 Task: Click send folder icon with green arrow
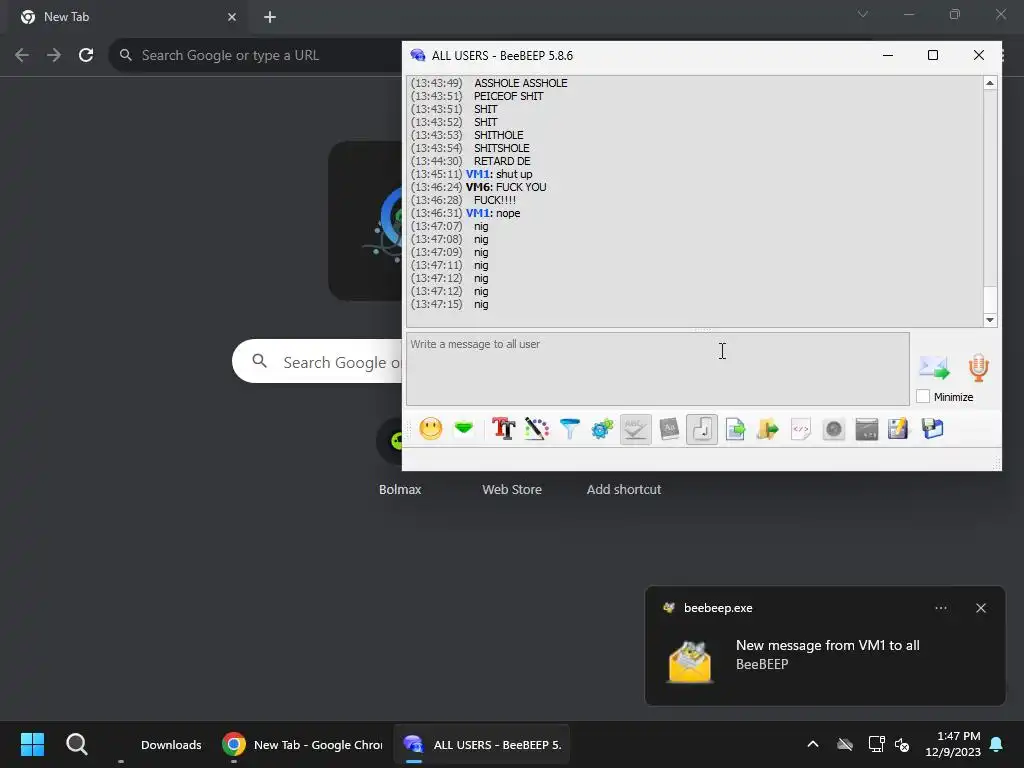pyautogui.click(x=768, y=429)
